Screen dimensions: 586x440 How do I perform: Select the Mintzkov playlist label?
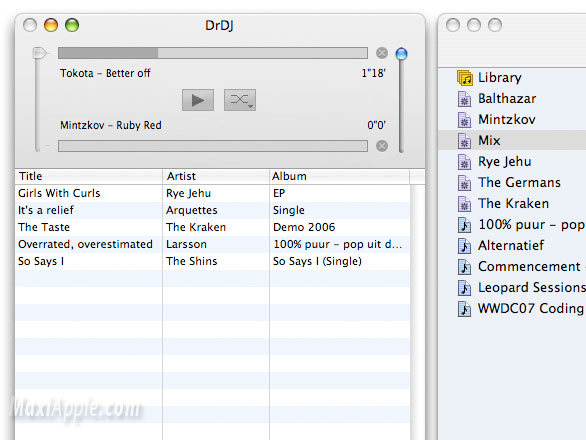click(506, 119)
